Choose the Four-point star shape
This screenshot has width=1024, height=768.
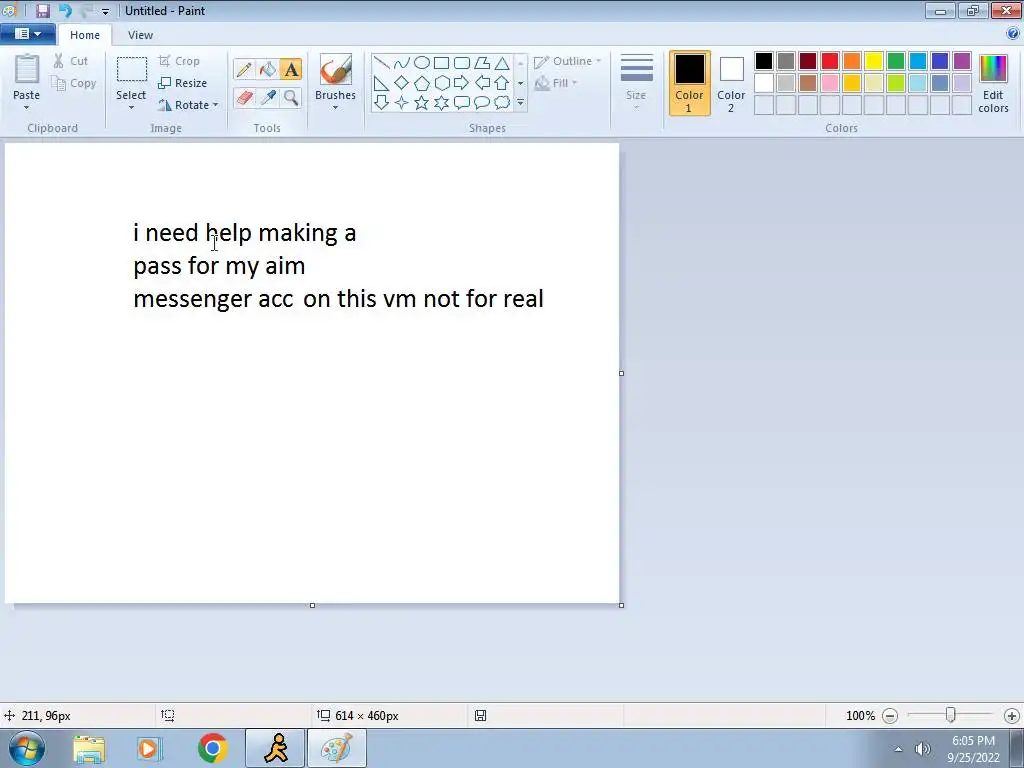[x=402, y=103]
